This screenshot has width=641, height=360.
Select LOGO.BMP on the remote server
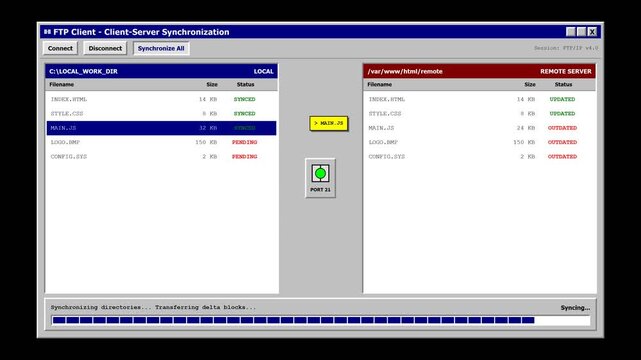(479, 142)
